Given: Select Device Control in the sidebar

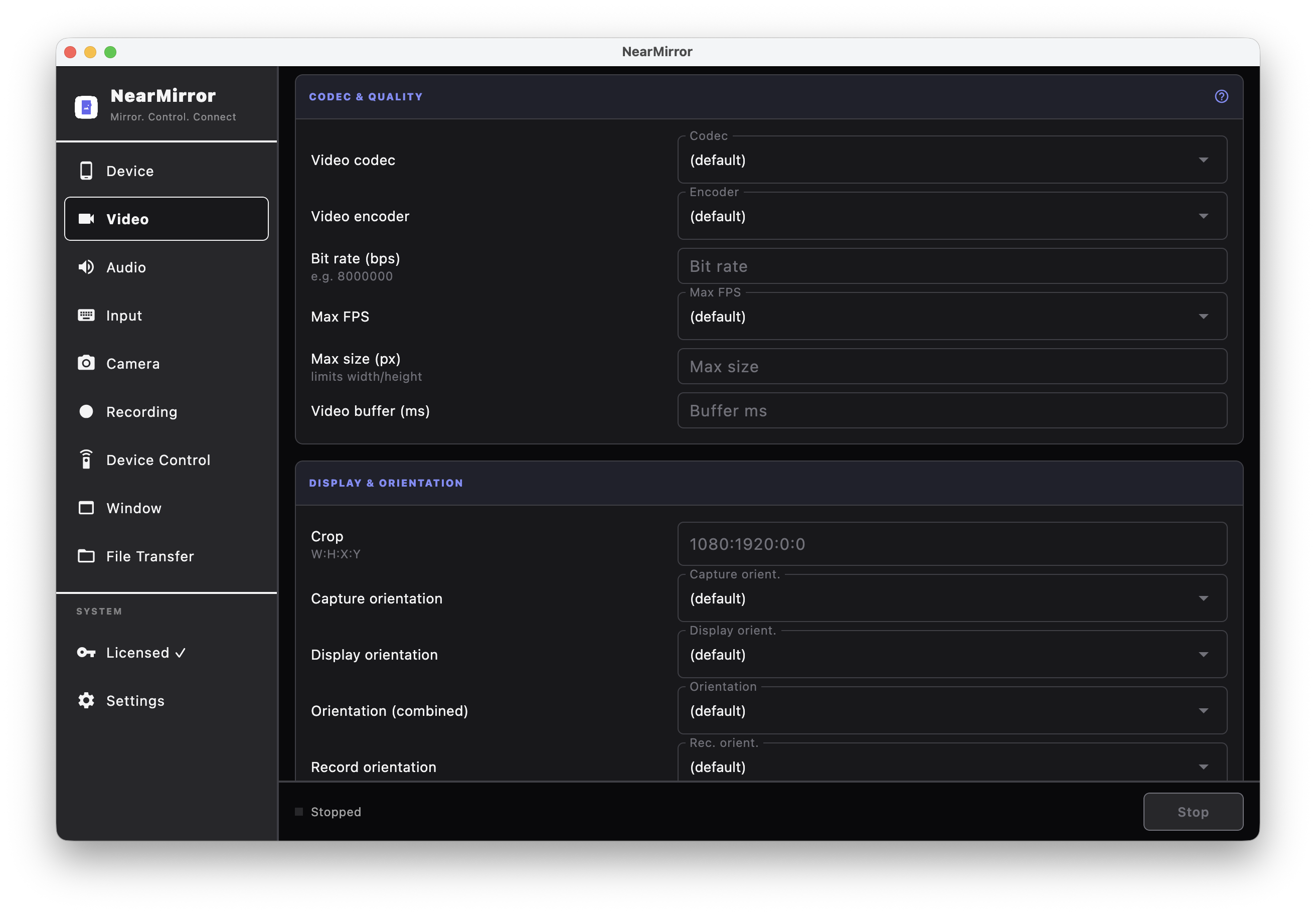Looking at the screenshot, I should (x=166, y=460).
